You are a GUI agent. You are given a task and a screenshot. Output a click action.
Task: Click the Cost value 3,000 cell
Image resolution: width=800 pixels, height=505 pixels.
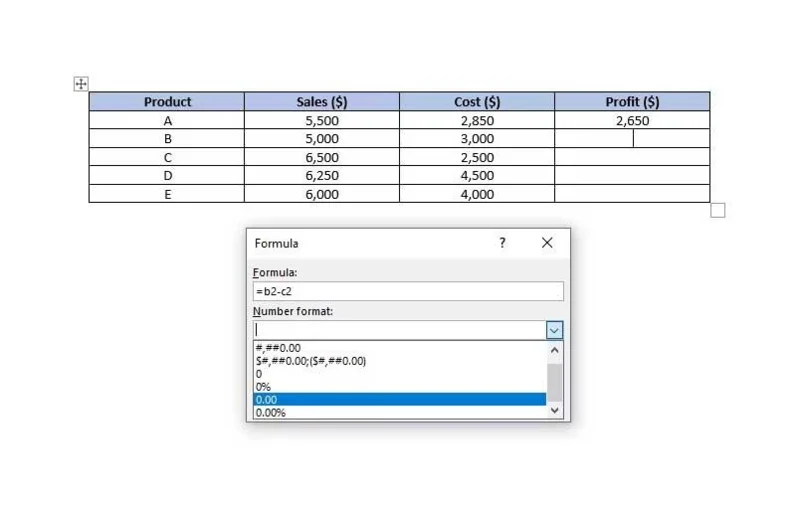477,139
